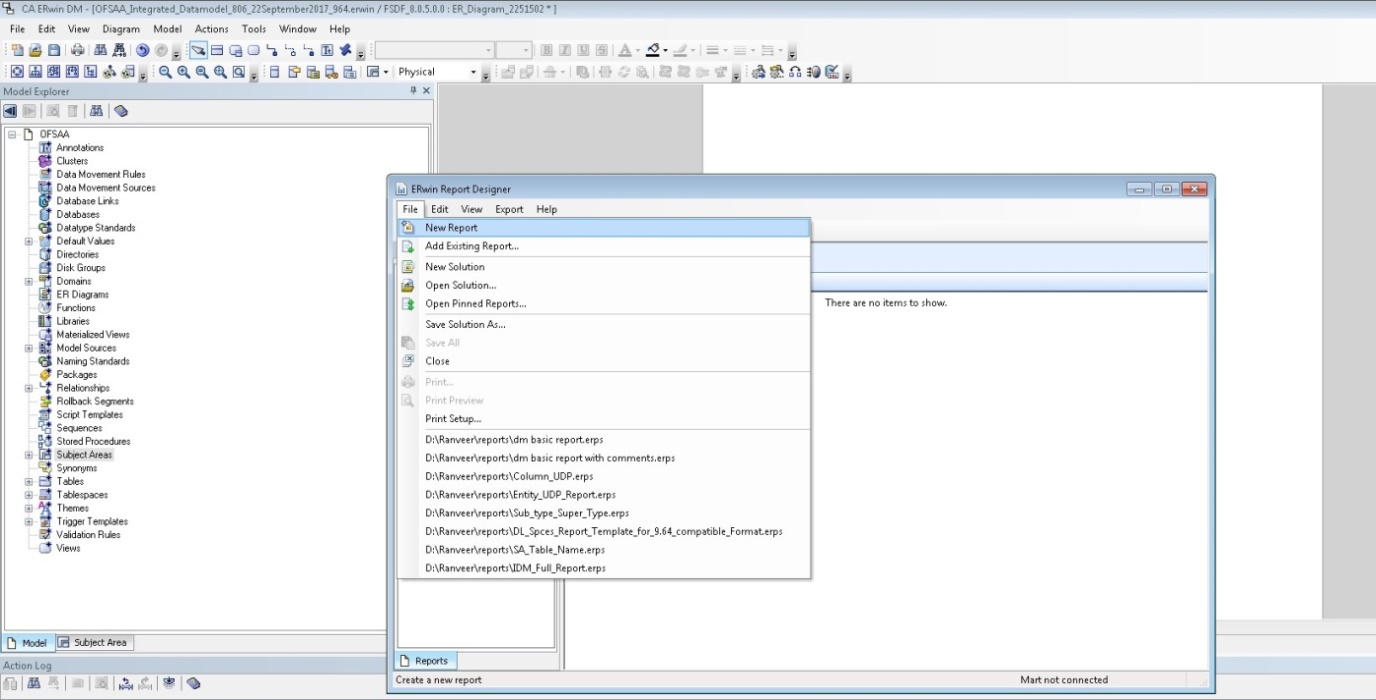Expand the Tables node in Model Explorer
Viewport: 1376px width, 700px height.
click(x=28, y=481)
